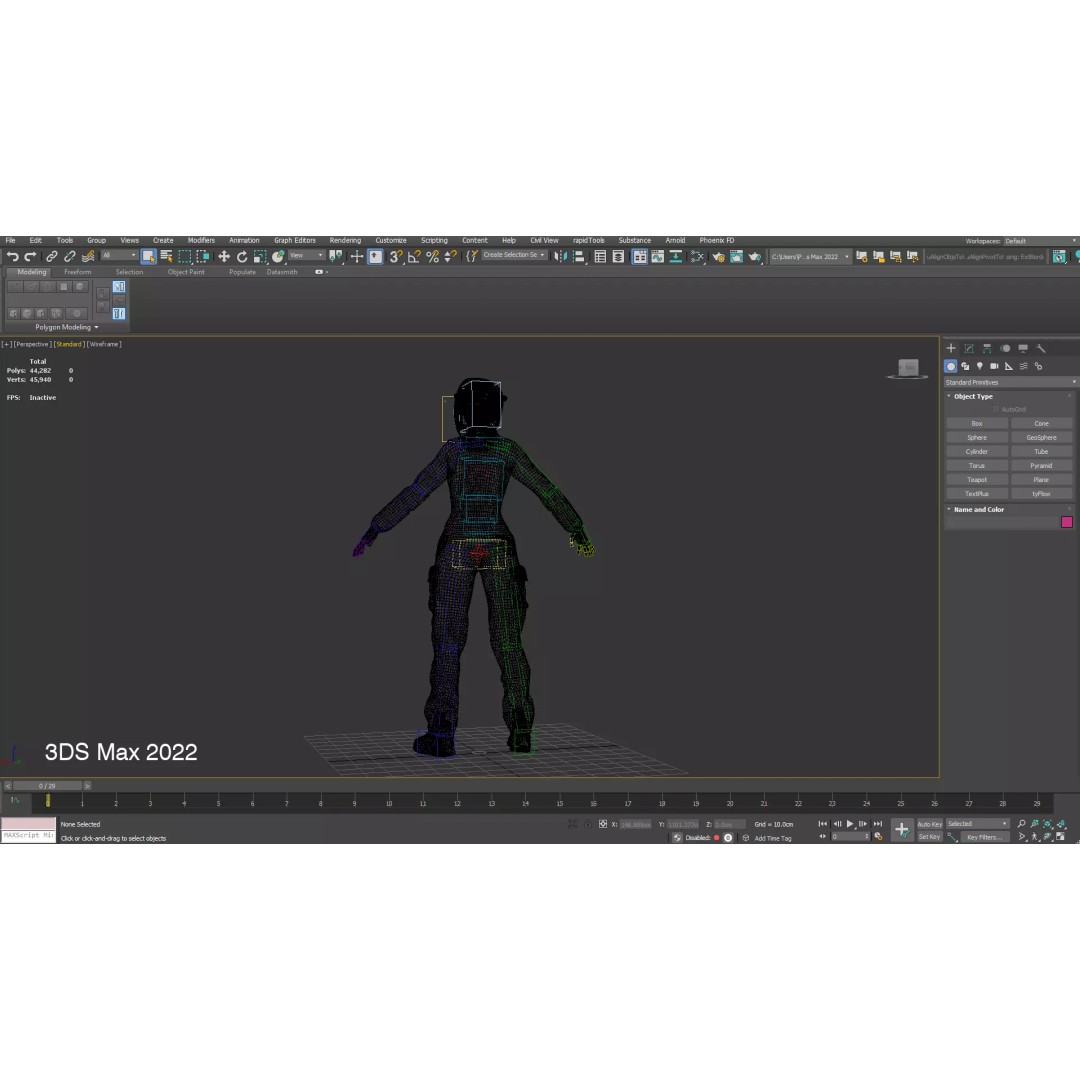1080x1080 pixels.
Task: Expand the Polygon Modeling panel
Action: 67,327
